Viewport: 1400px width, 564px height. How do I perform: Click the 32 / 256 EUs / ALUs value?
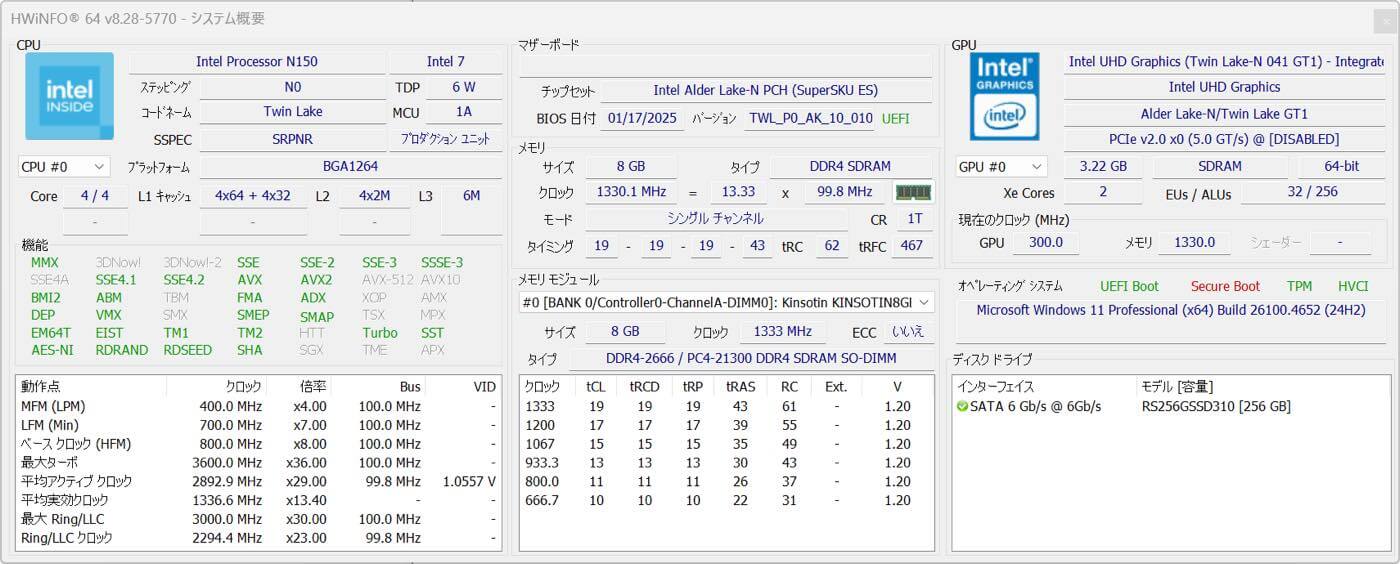(x=1313, y=192)
